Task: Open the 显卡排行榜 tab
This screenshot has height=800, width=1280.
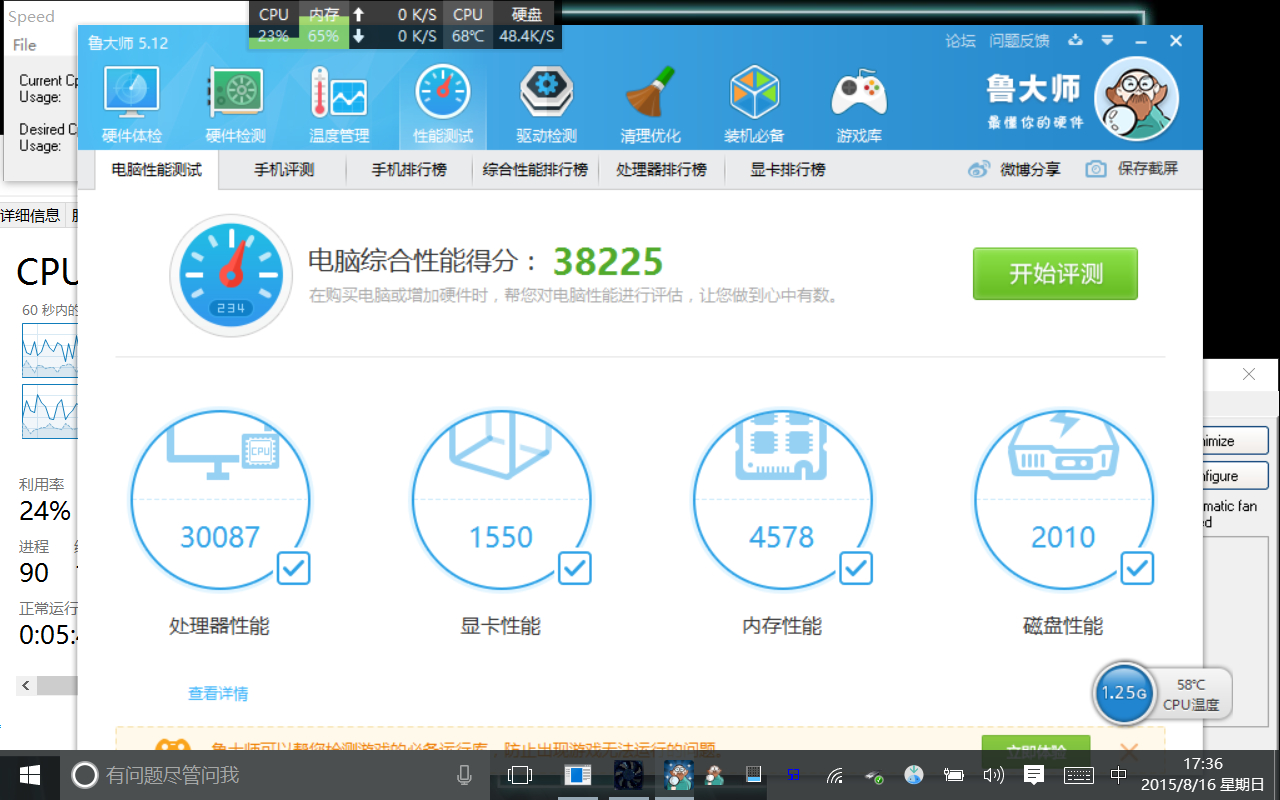Action: tap(788, 170)
